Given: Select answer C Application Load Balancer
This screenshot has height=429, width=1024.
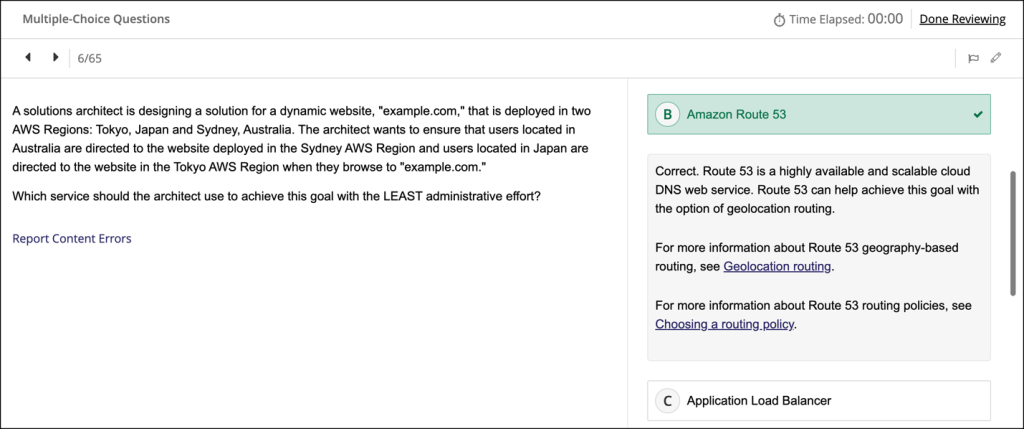Looking at the screenshot, I should [x=819, y=400].
